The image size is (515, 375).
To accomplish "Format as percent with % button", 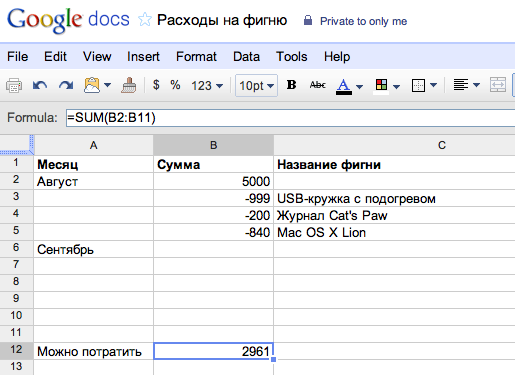I will click(175, 85).
